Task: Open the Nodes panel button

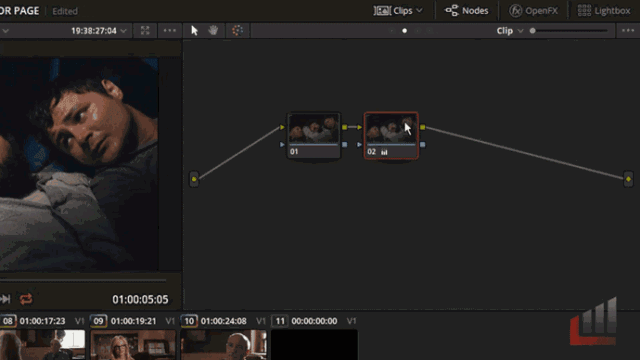Action: click(467, 11)
